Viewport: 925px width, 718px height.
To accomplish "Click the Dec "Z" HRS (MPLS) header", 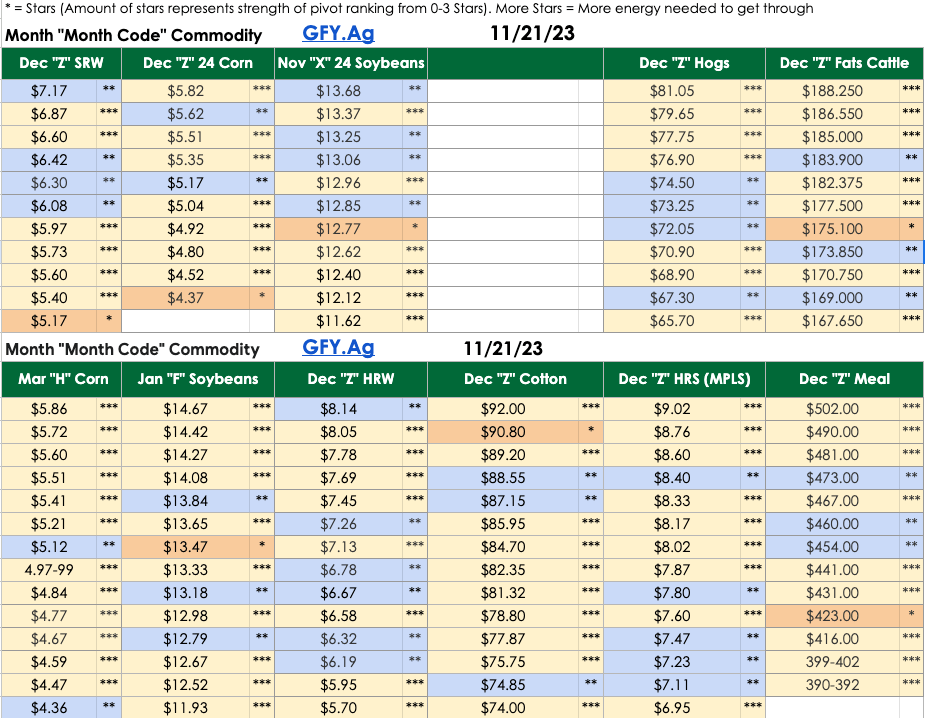I will click(x=684, y=379).
